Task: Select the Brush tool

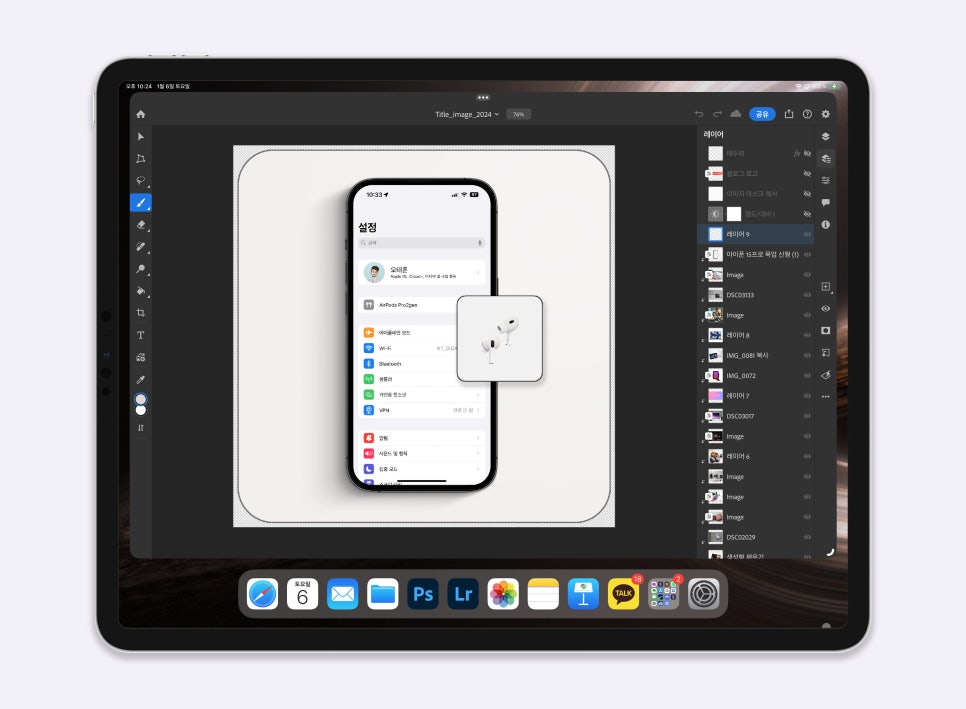Action: [140, 203]
